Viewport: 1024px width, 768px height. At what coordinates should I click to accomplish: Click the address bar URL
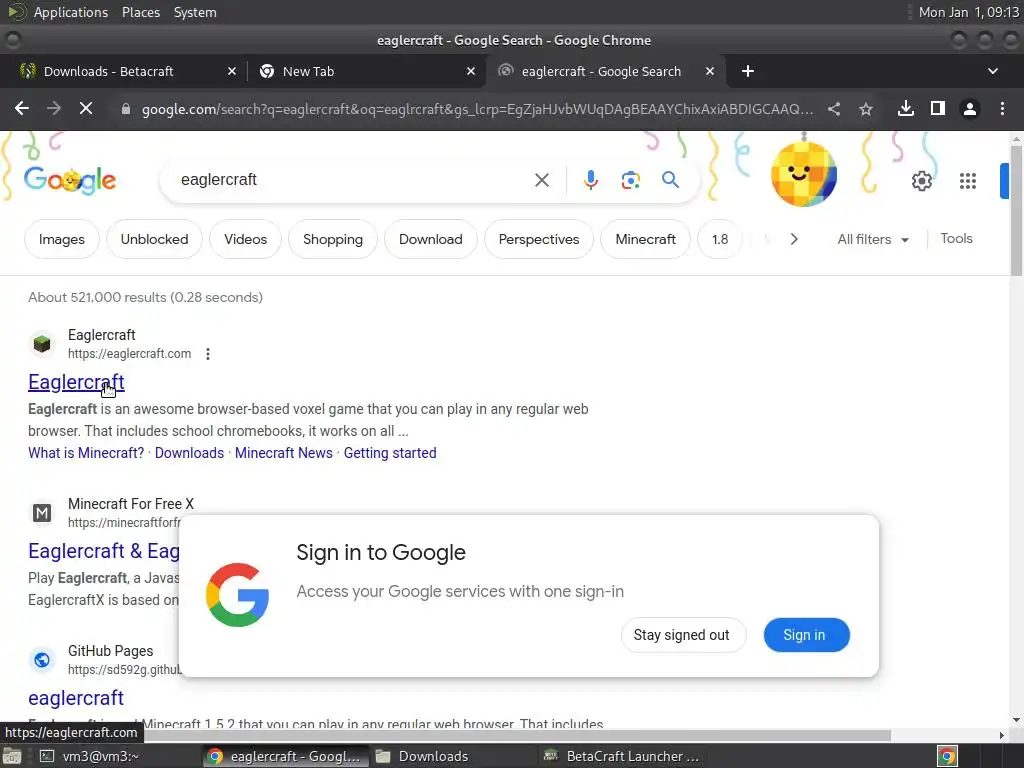[477, 109]
